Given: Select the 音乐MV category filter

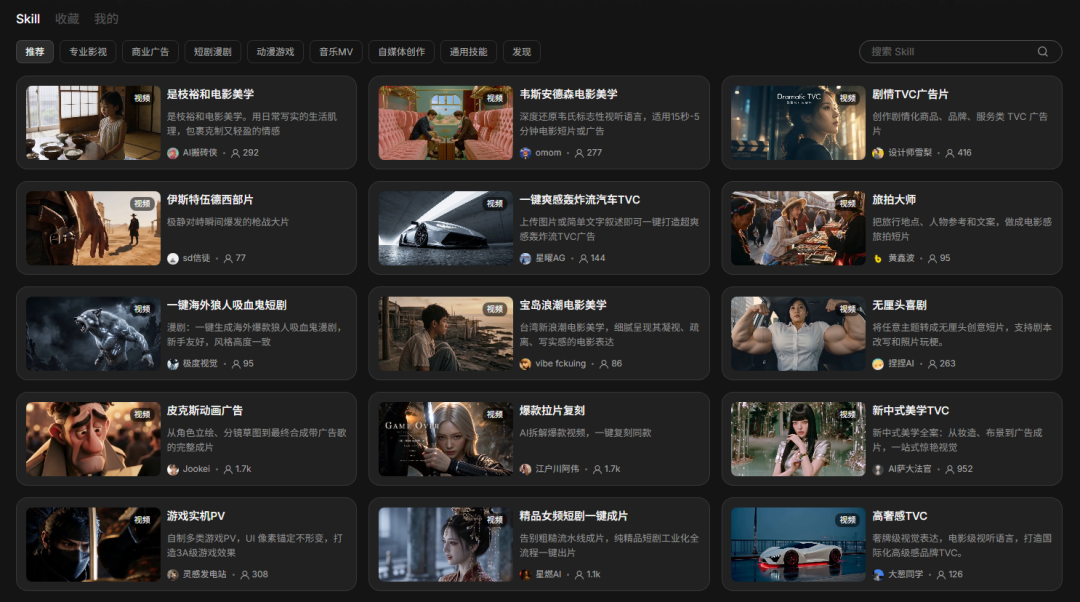Looking at the screenshot, I should tap(336, 52).
